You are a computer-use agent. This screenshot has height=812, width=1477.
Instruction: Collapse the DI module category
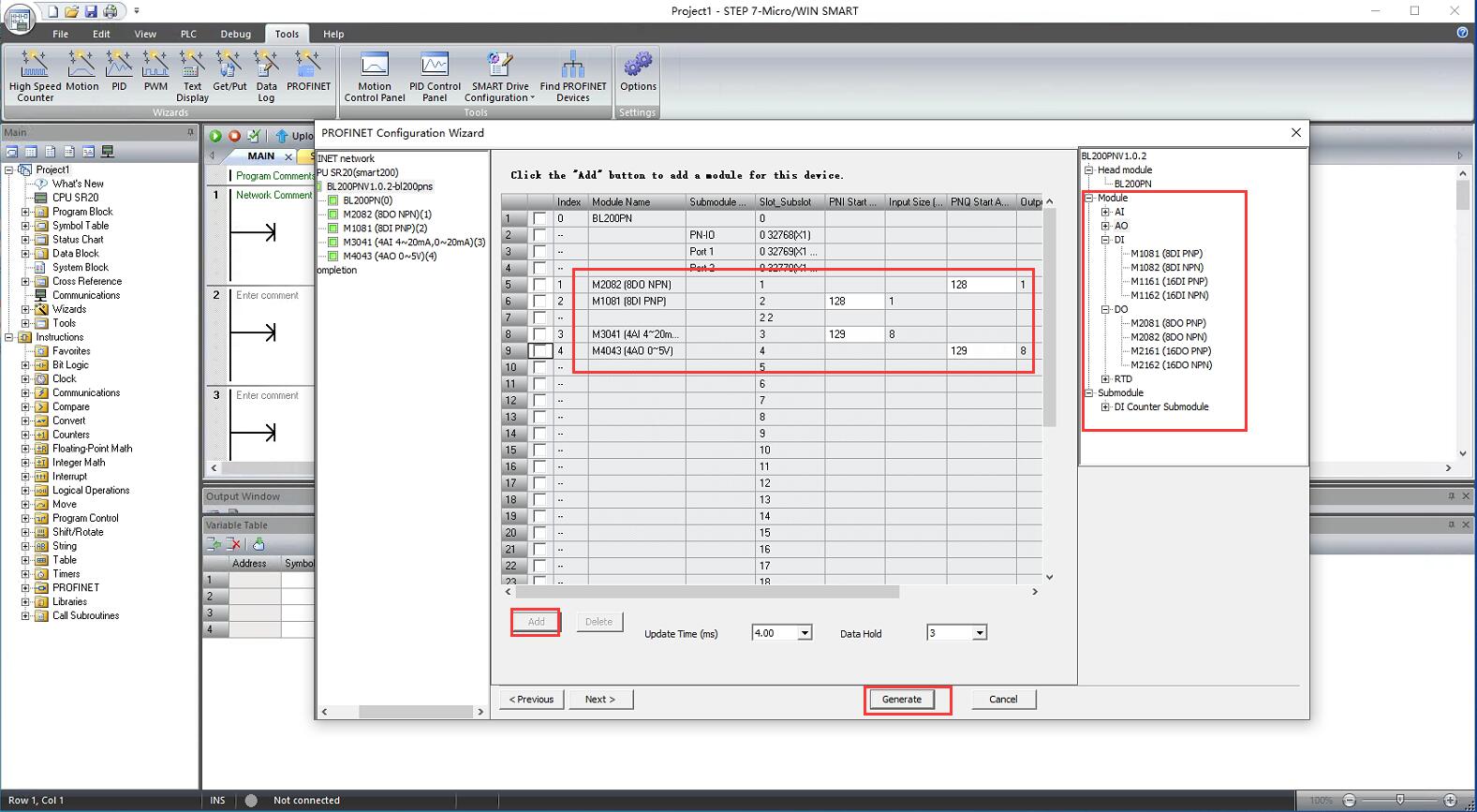coord(1105,240)
